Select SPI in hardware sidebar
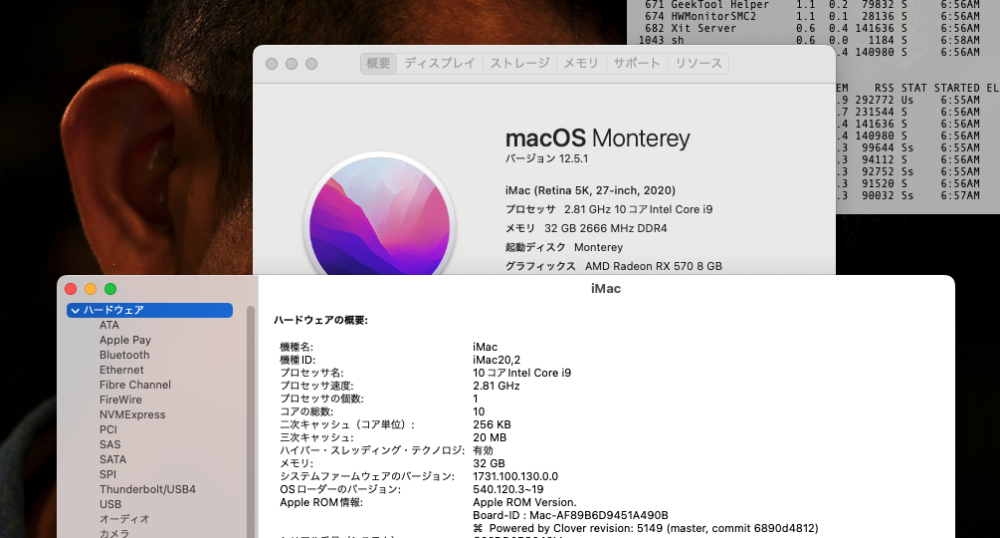Screen dimensions: 1000x538 pos(108,474)
